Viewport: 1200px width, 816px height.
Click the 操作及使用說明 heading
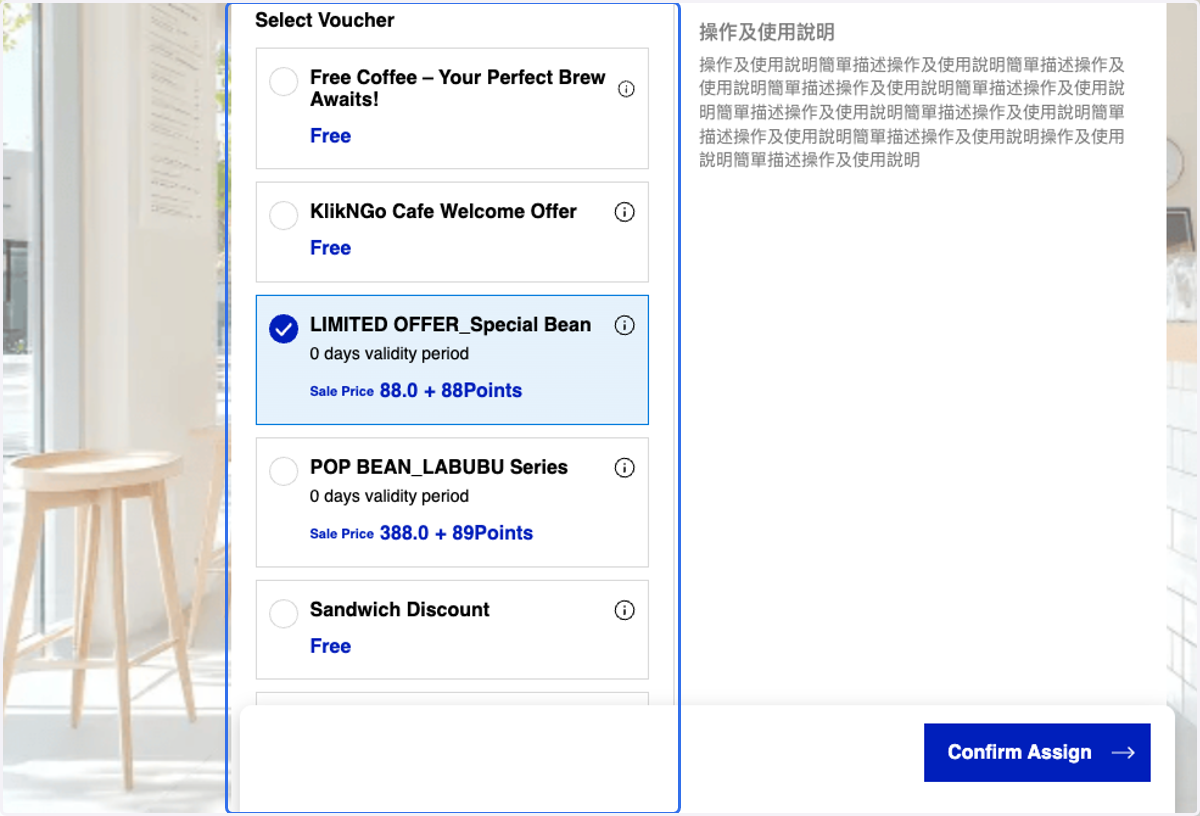point(767,33)
